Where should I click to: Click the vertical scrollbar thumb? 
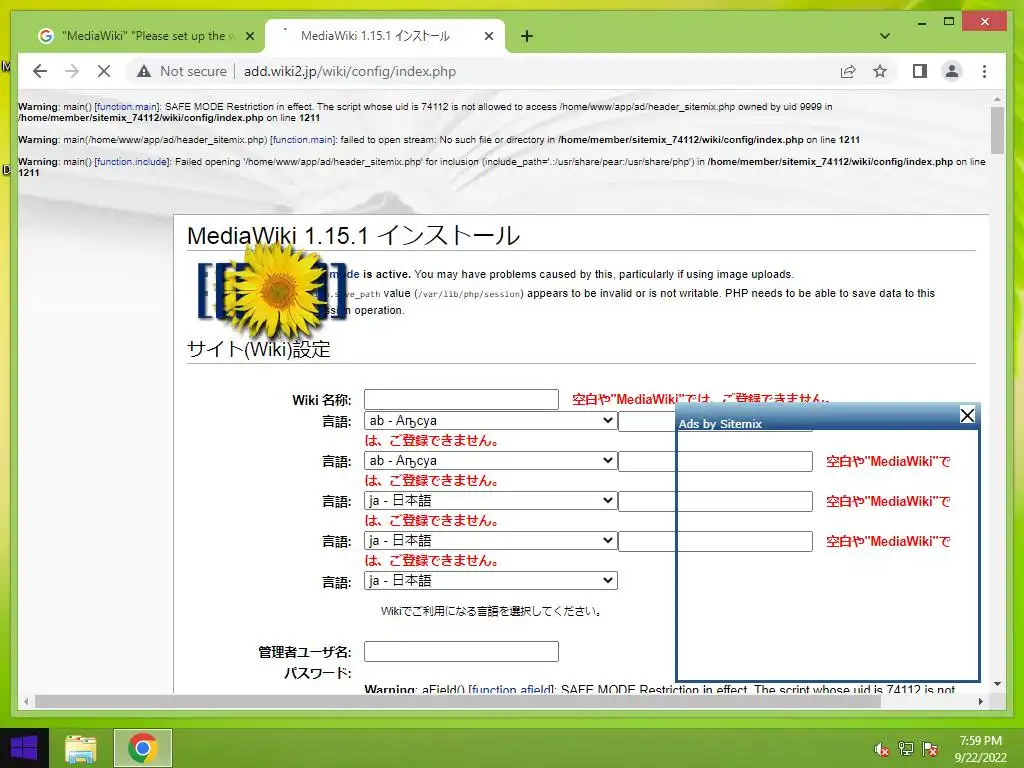pos(997,130)
